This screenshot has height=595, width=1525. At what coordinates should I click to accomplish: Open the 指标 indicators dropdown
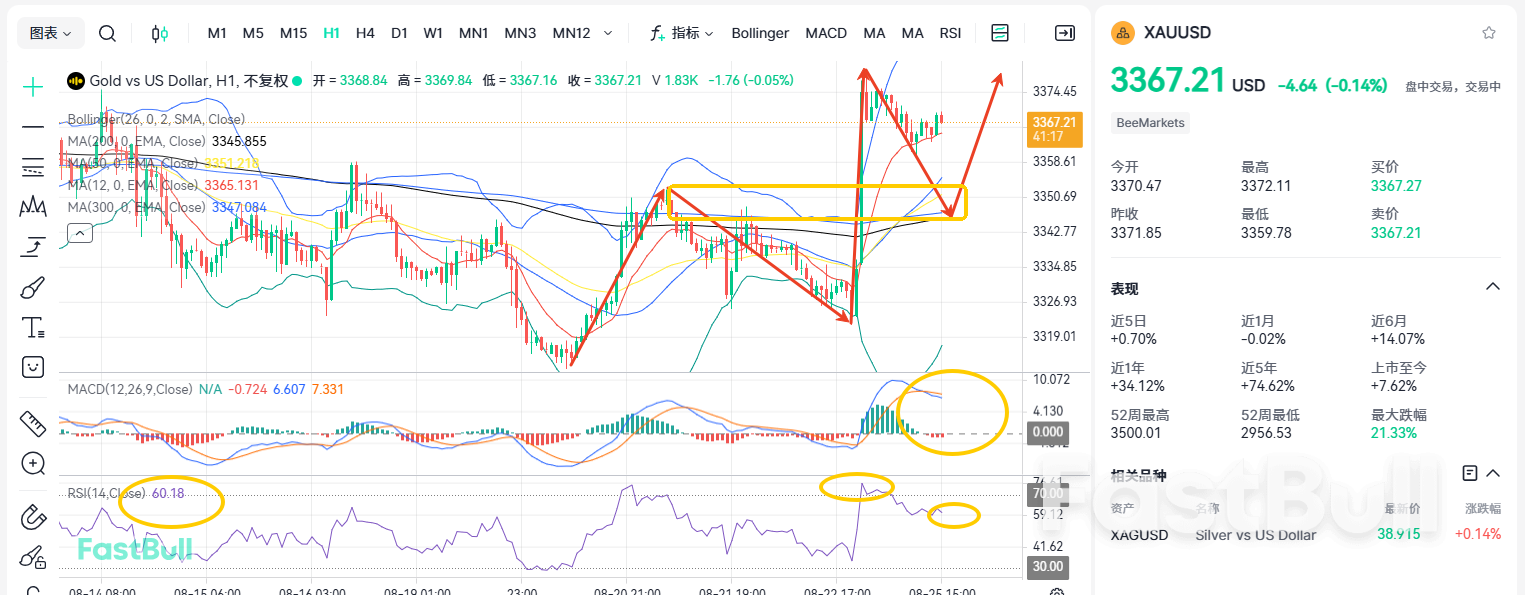pyautogui.click(x=688, y=33)
